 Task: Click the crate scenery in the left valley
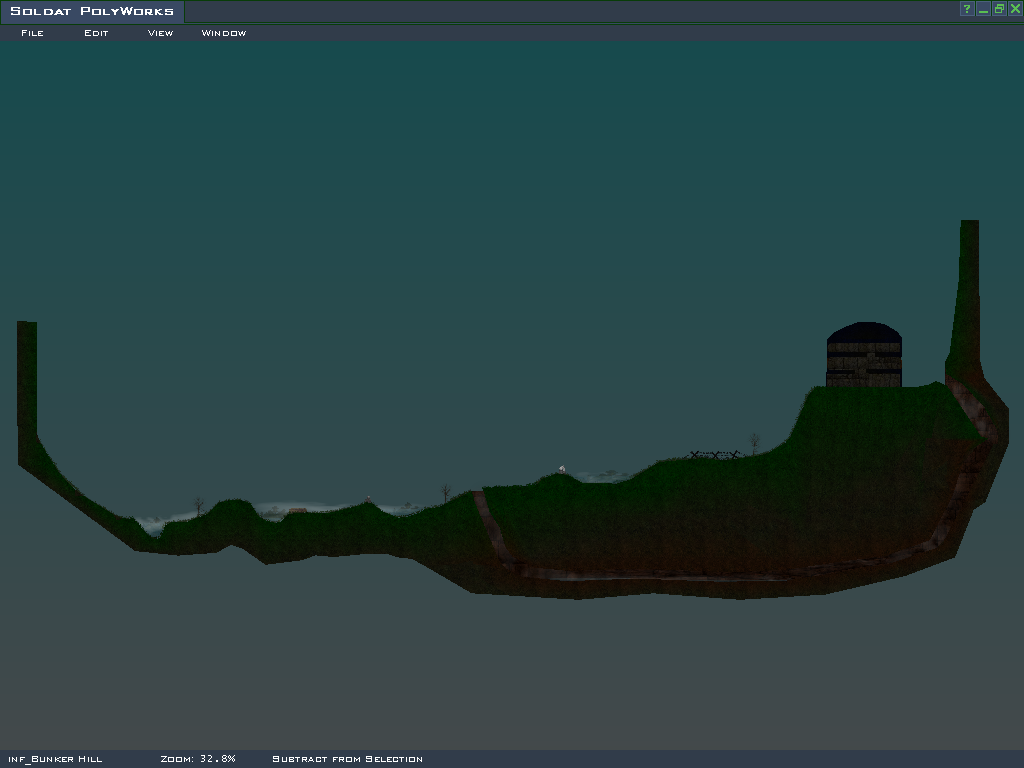point(297,510)
